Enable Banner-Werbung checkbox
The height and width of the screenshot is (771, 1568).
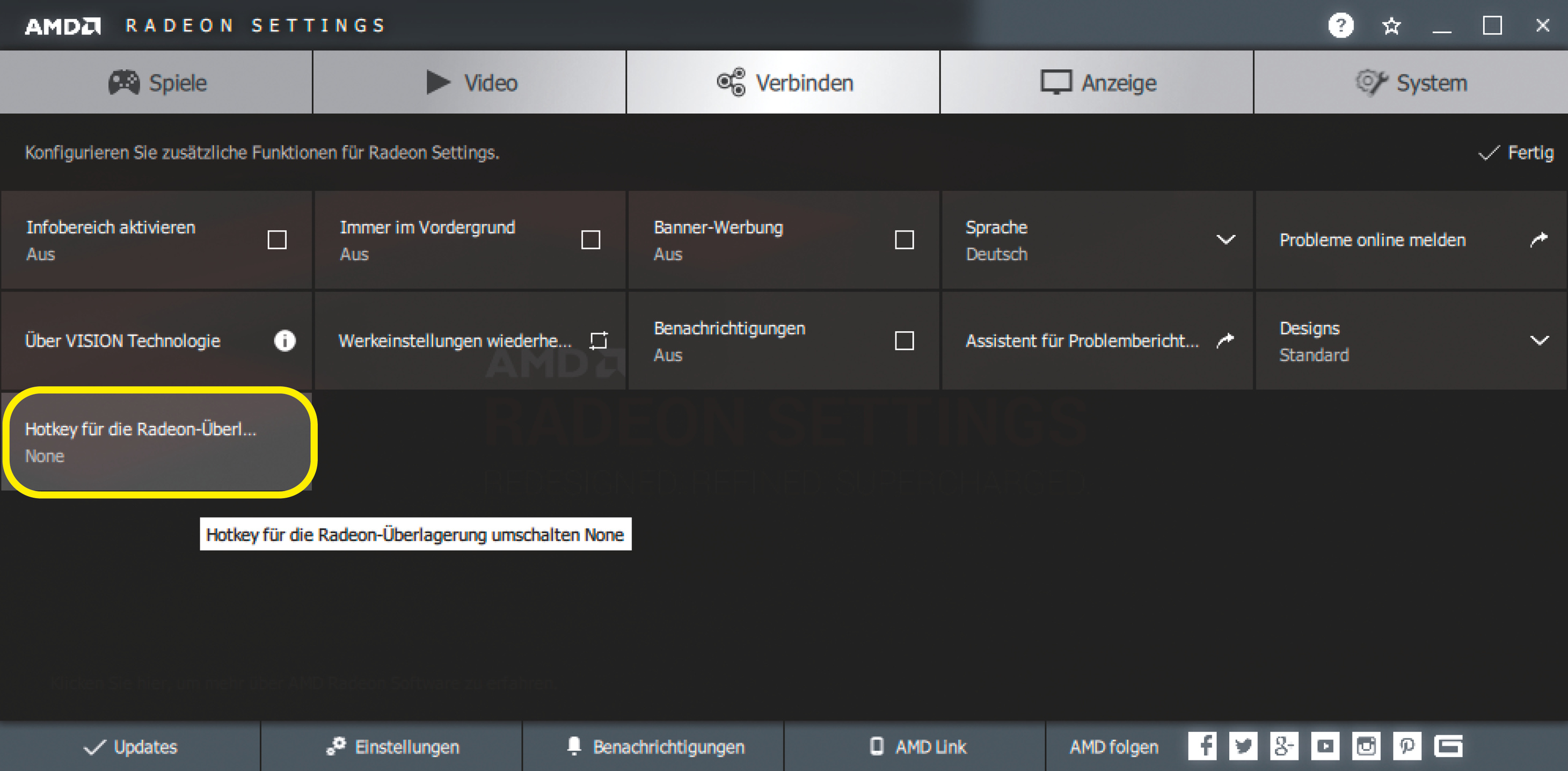pyautogui.click(x=904, y=240)
